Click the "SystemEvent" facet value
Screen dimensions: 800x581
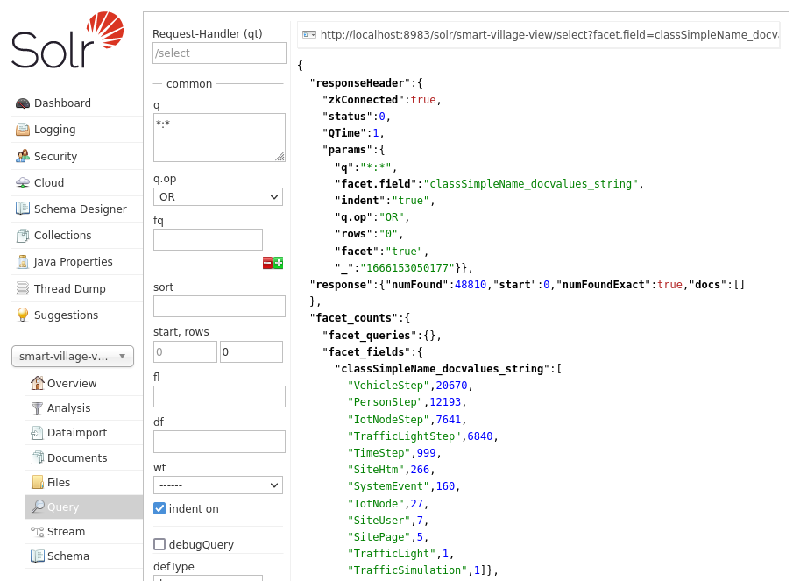coord(388,486)
